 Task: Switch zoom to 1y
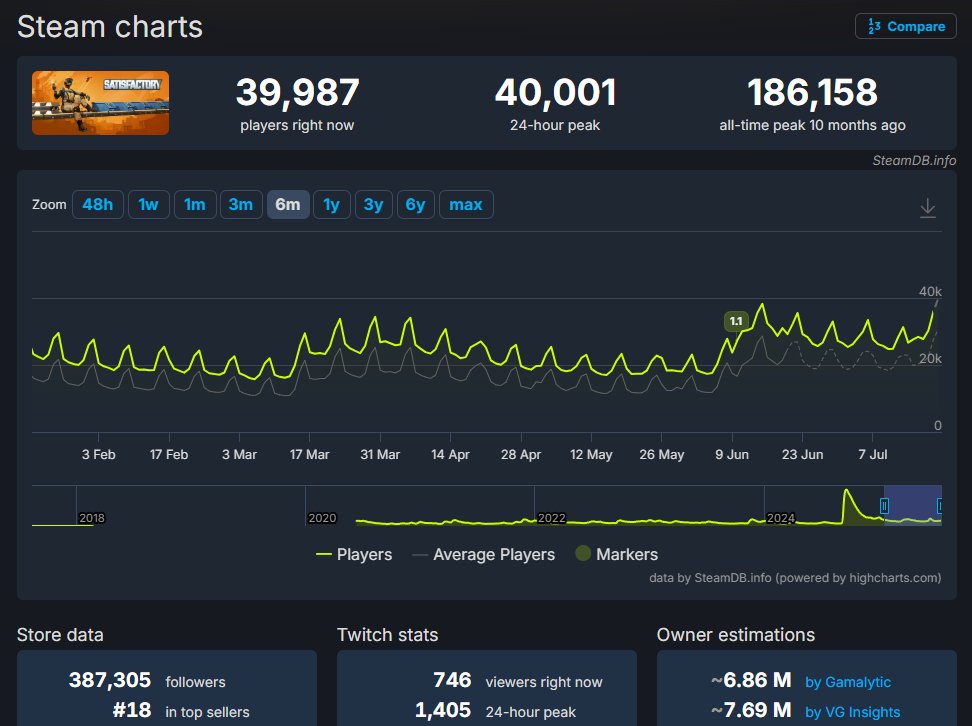click(332, 205)
